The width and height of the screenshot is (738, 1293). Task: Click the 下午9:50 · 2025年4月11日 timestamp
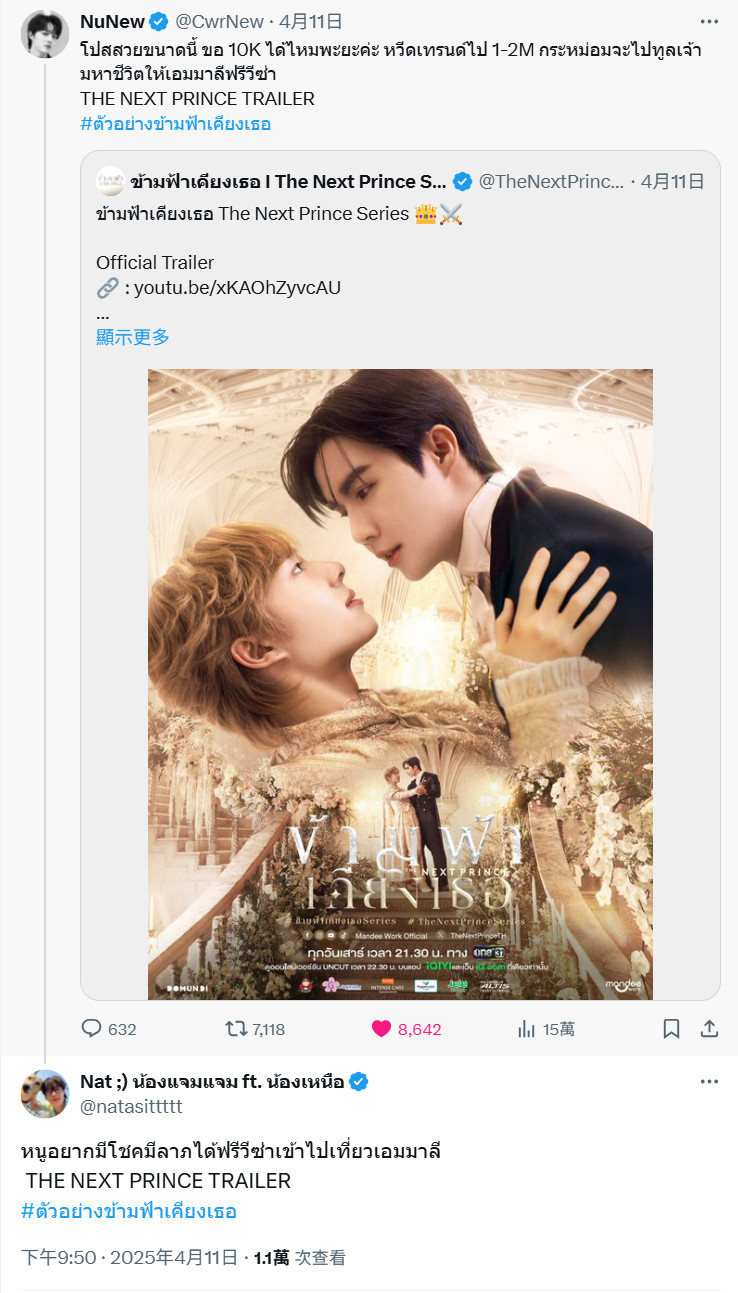130,1258
